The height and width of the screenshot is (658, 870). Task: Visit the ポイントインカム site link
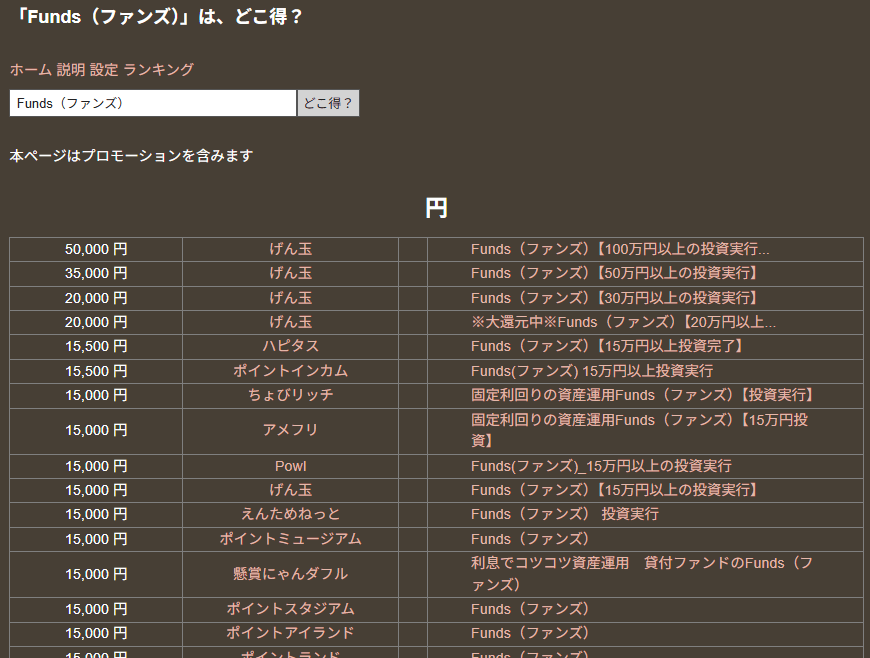290,371
